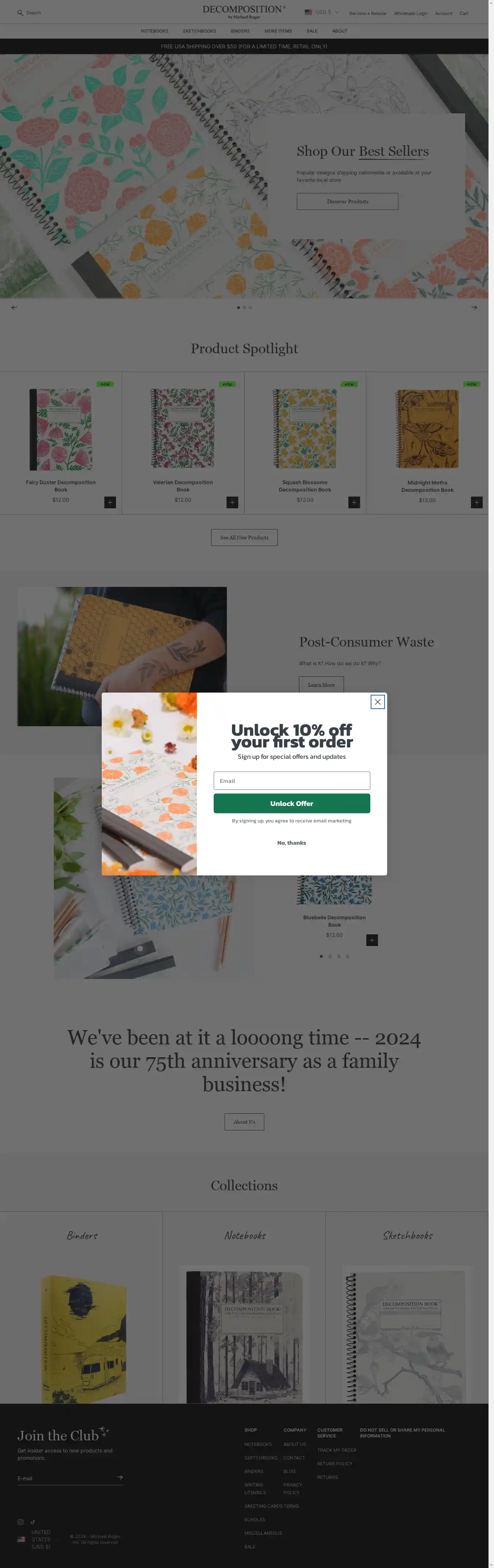
Task: Add Bluebells Decomposition Book with plus icon
Action: pyautogui.click(x=372, y=940)
